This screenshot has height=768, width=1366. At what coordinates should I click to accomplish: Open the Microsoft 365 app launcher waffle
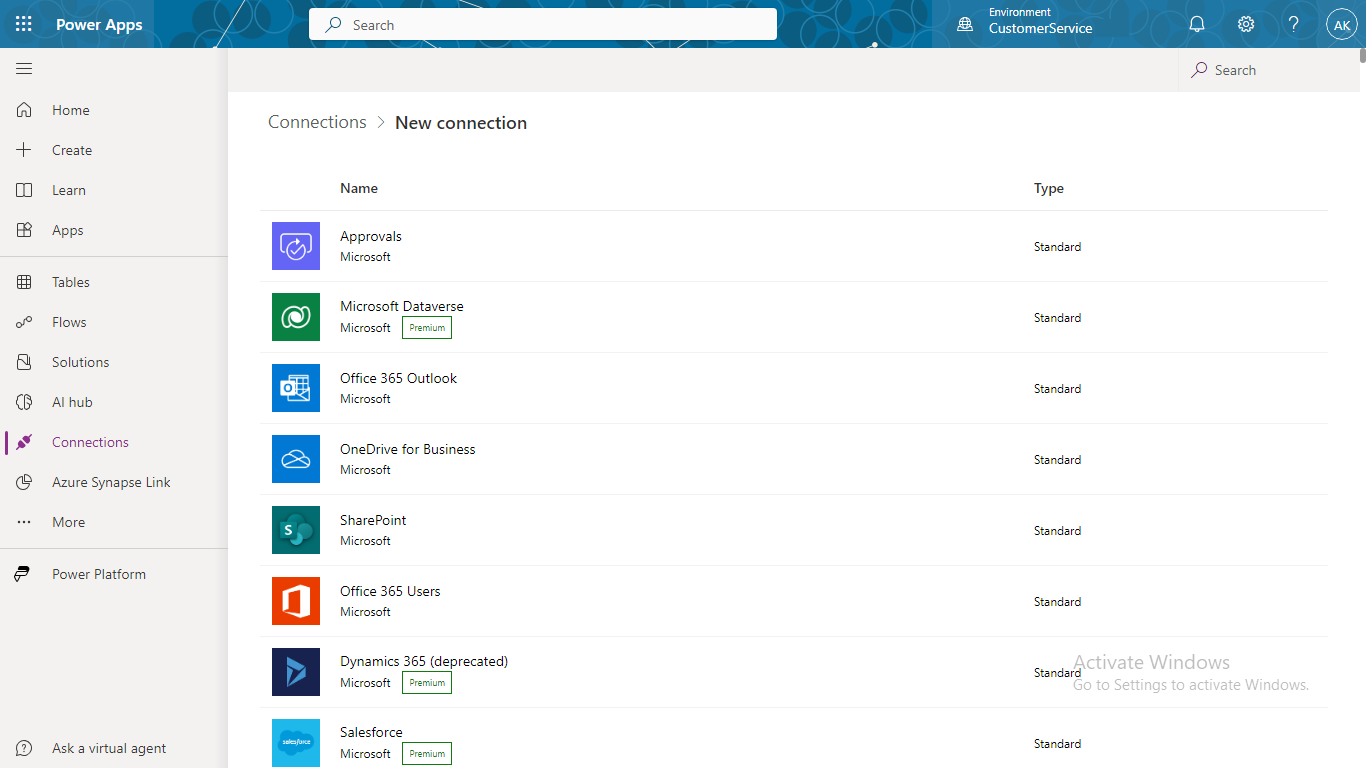click(24, 24)
